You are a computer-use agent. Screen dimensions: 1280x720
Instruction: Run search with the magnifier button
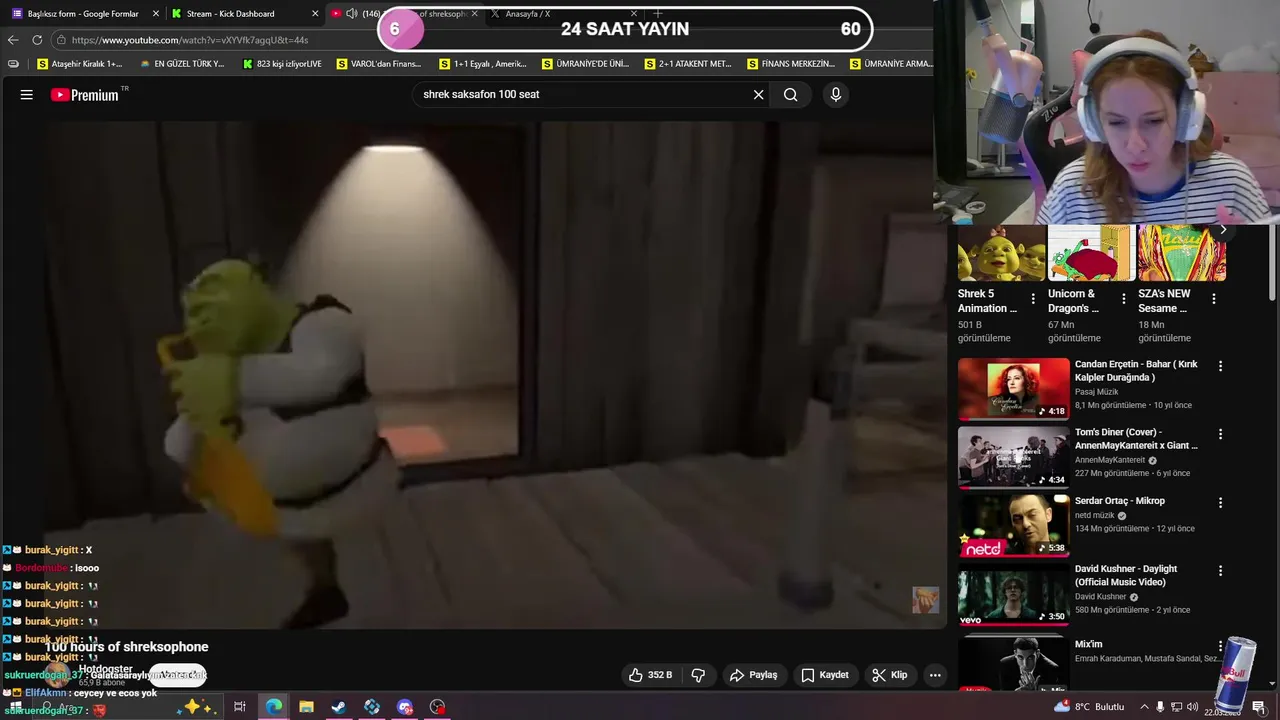(x=790, y=95)
